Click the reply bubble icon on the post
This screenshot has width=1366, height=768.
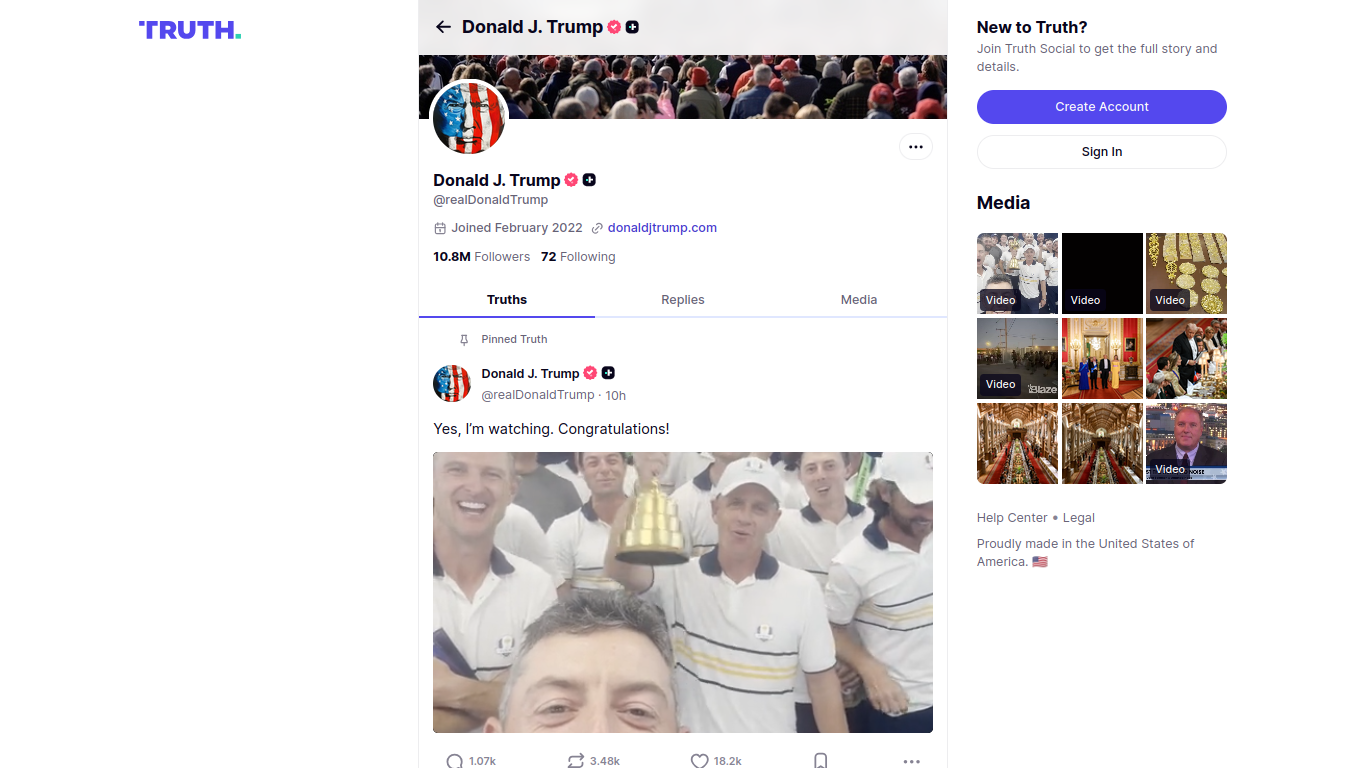(455, 761)
